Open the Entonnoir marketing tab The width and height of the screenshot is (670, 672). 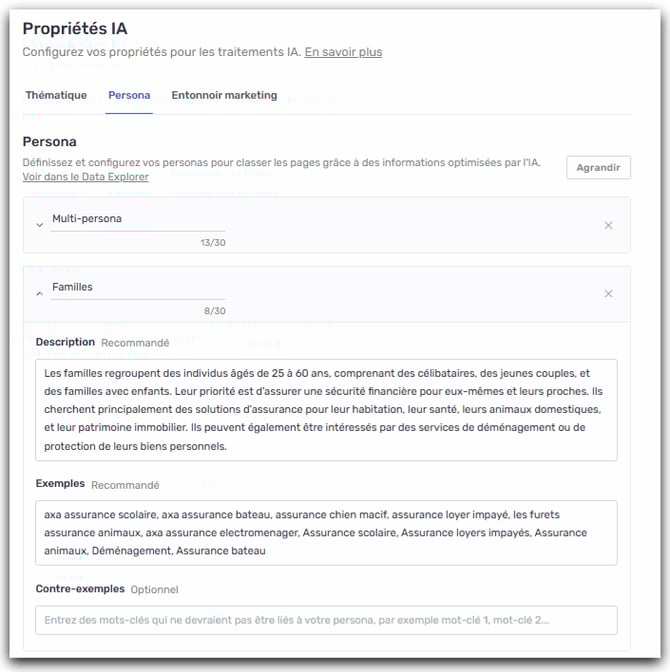coord(224,96)
